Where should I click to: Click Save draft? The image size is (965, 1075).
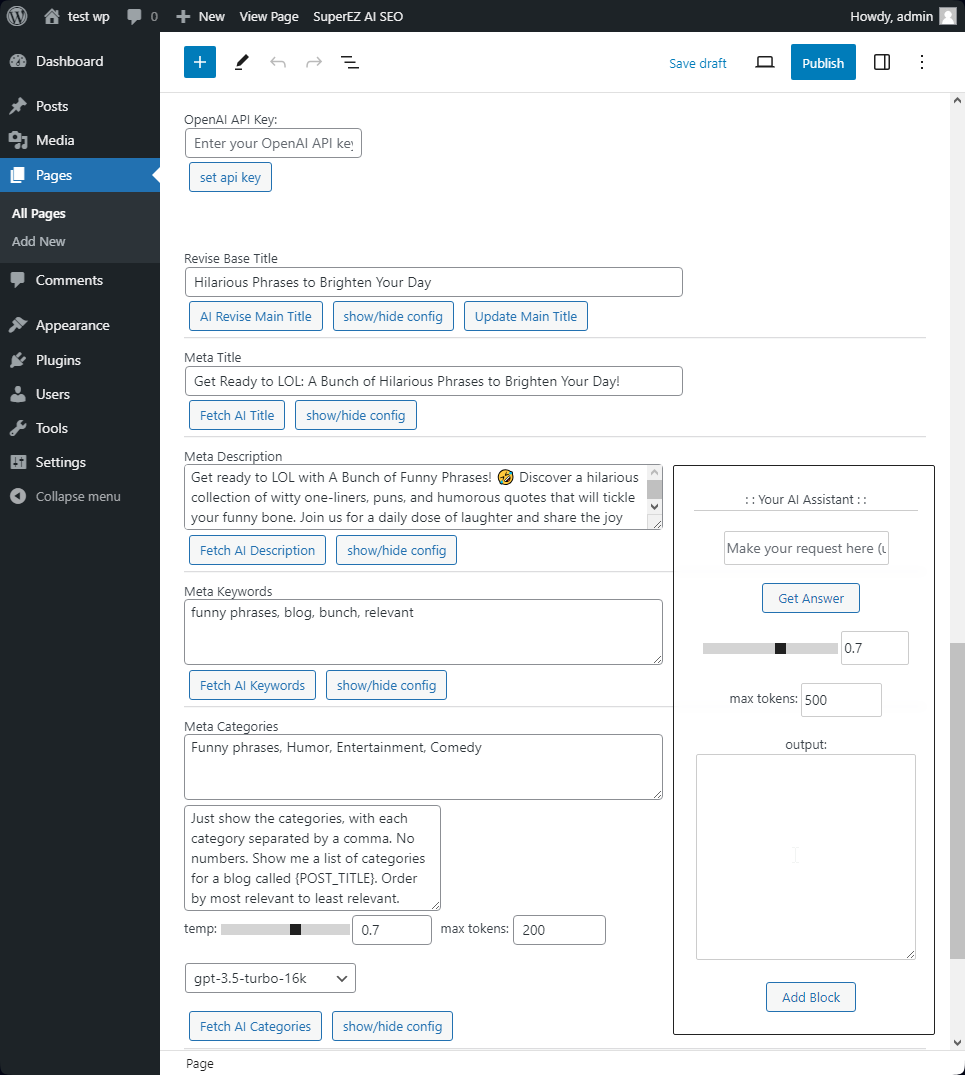(x=698, y=63)
